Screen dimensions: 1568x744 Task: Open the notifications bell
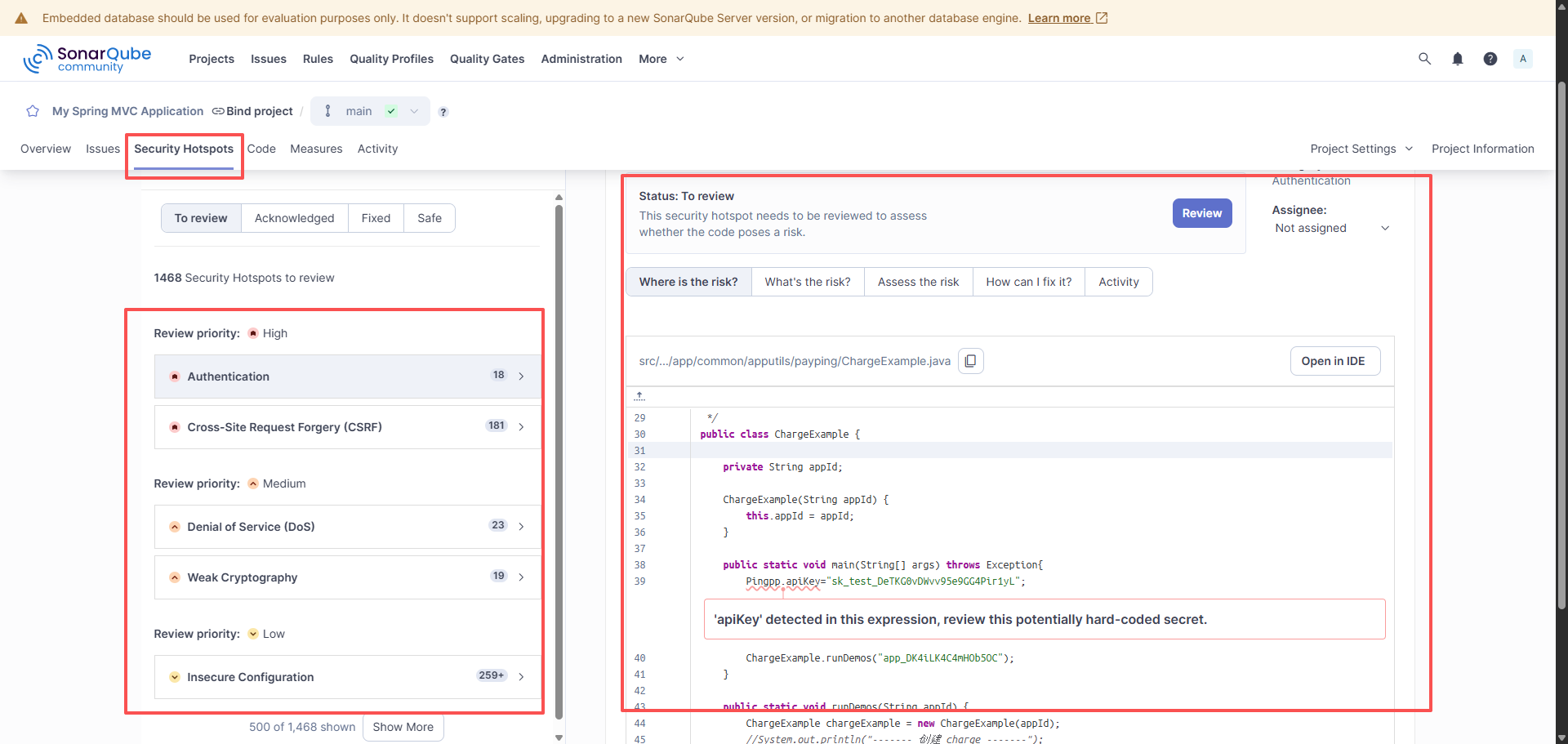(1458, 58)
